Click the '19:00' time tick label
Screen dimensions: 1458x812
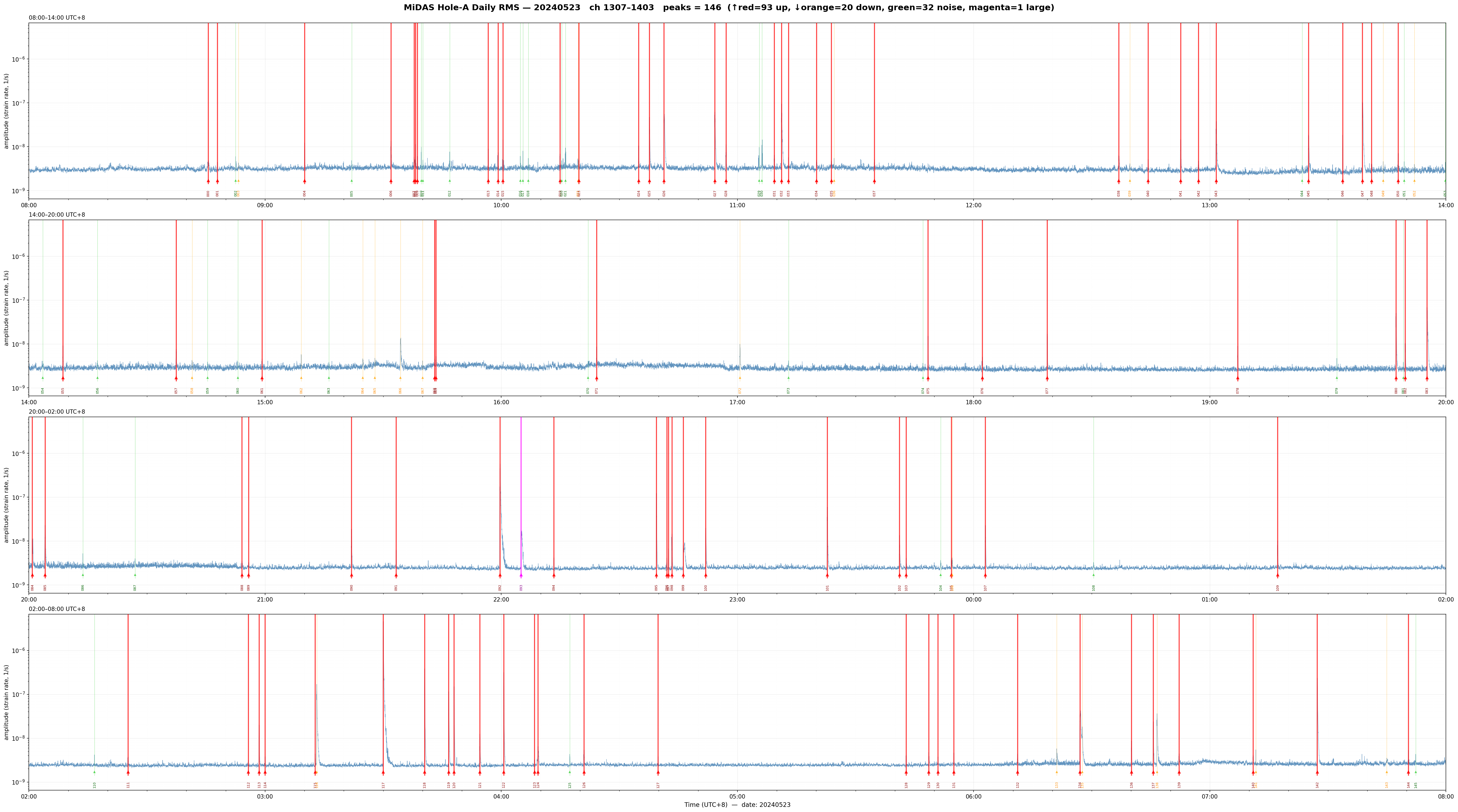coord(1210,402)
